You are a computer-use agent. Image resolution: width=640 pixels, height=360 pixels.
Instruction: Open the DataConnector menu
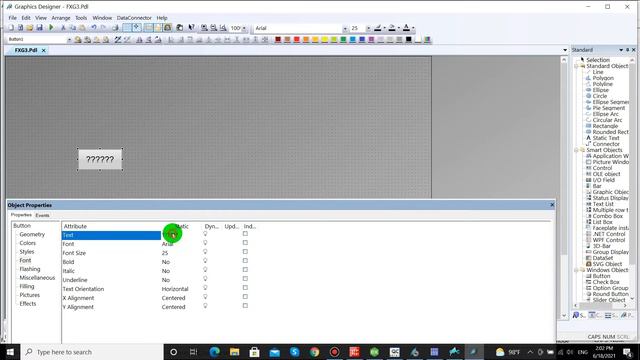[x=134, y=18]
